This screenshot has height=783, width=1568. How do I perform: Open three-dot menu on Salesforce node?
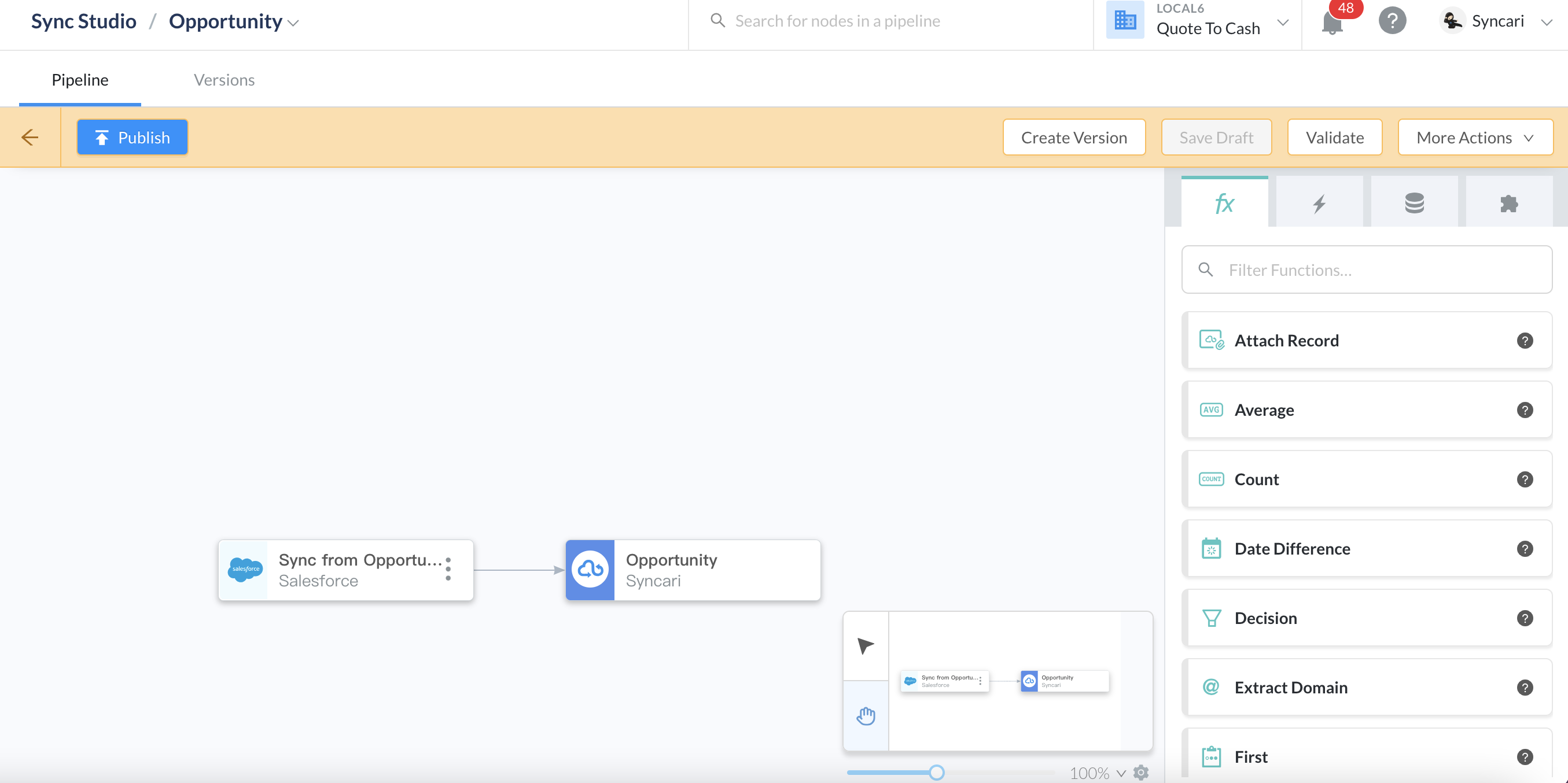click(x=448, y=569)
